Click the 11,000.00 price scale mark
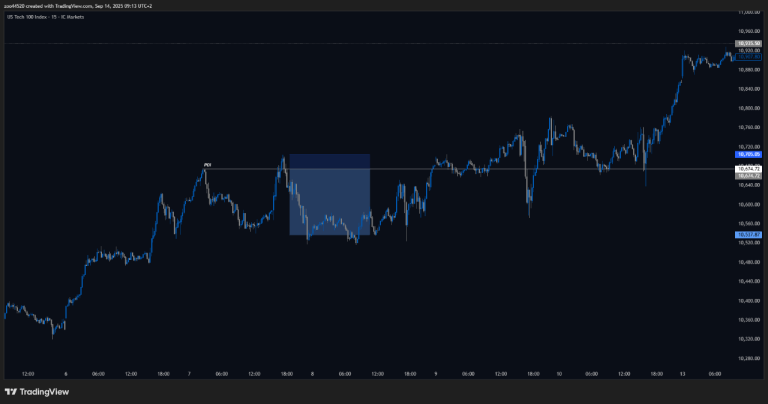The width and height of the screenshot is (768, 404). [749, 12]
